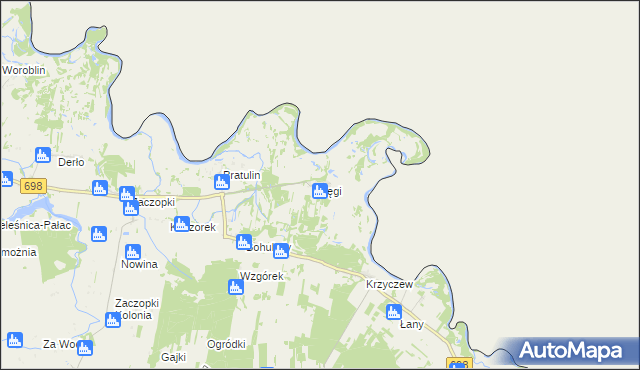
Task: Click the road 698 shield near Derło
Action: coord(33,186)
